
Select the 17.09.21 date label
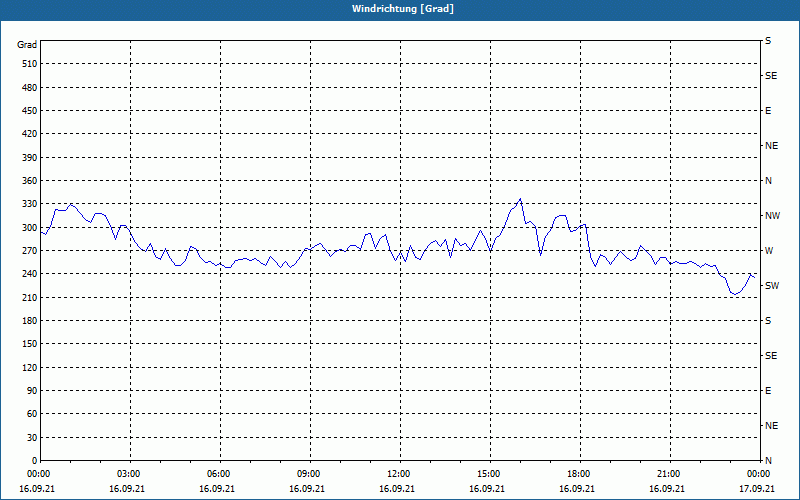pyautogui.click(x=757, y=489)
